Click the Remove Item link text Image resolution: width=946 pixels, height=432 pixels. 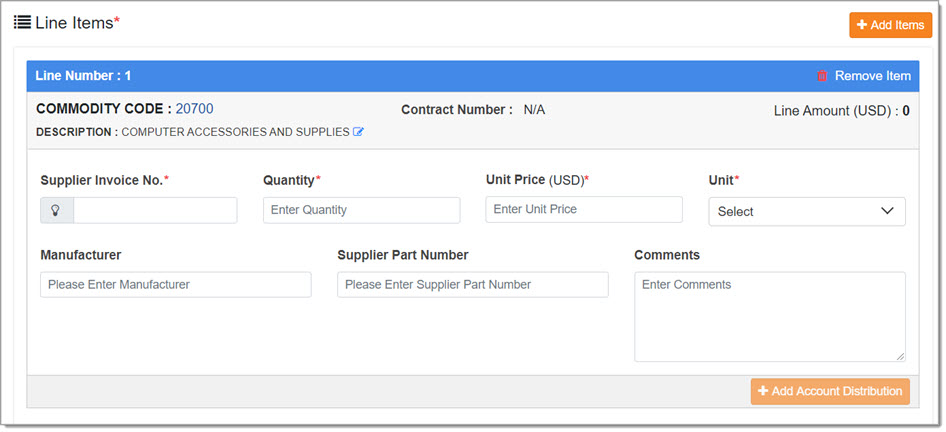coord(872,76)
